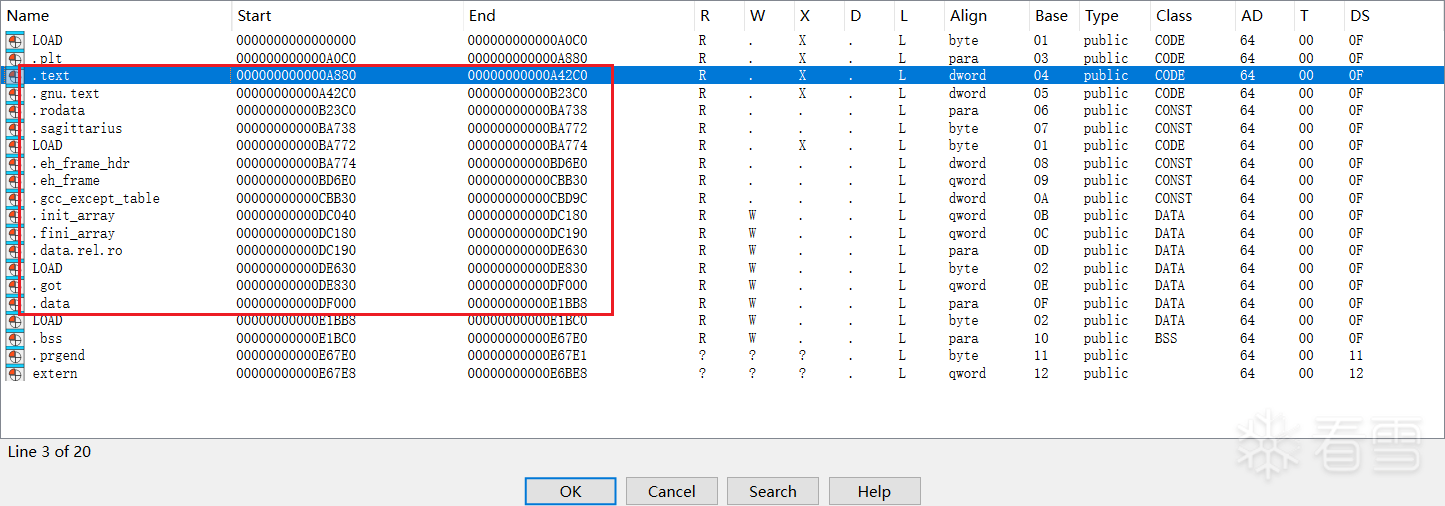Click the segment icon beside .sagittarius
Image resolution: width=1445 pixels, height=506 pixels.
point(15,128)
